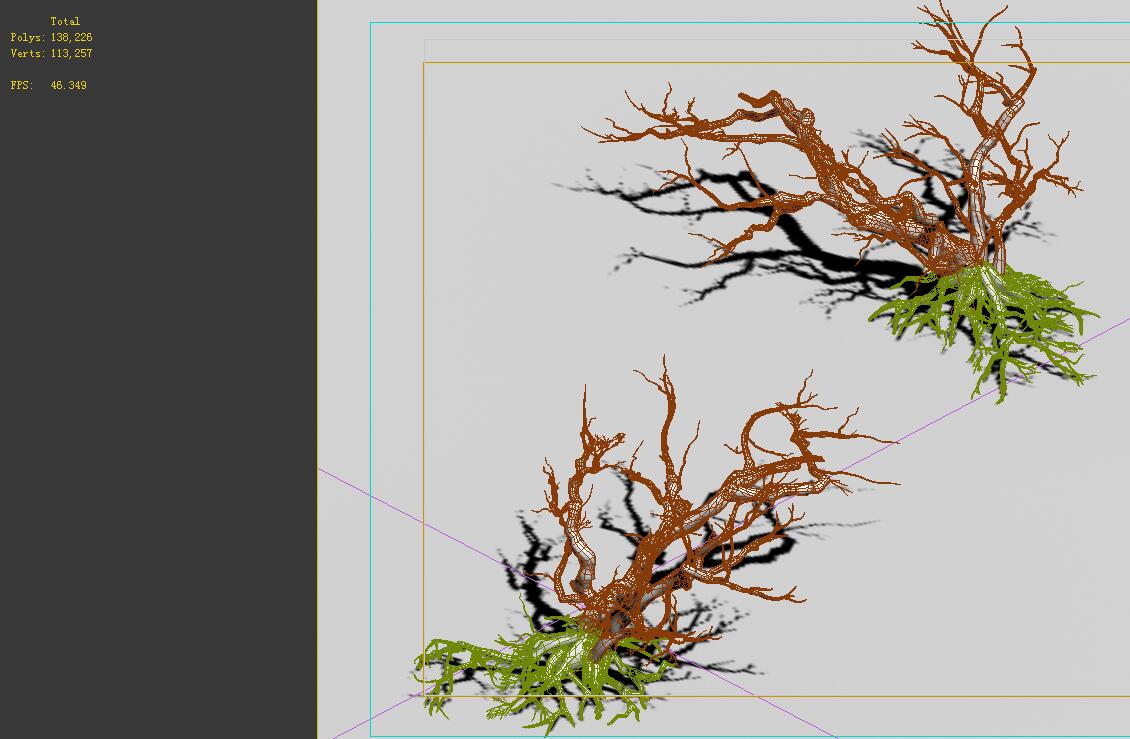The image size is (1130, 739).
Task: Click the 'FPS: 46.349' readout
Action: 48,85
